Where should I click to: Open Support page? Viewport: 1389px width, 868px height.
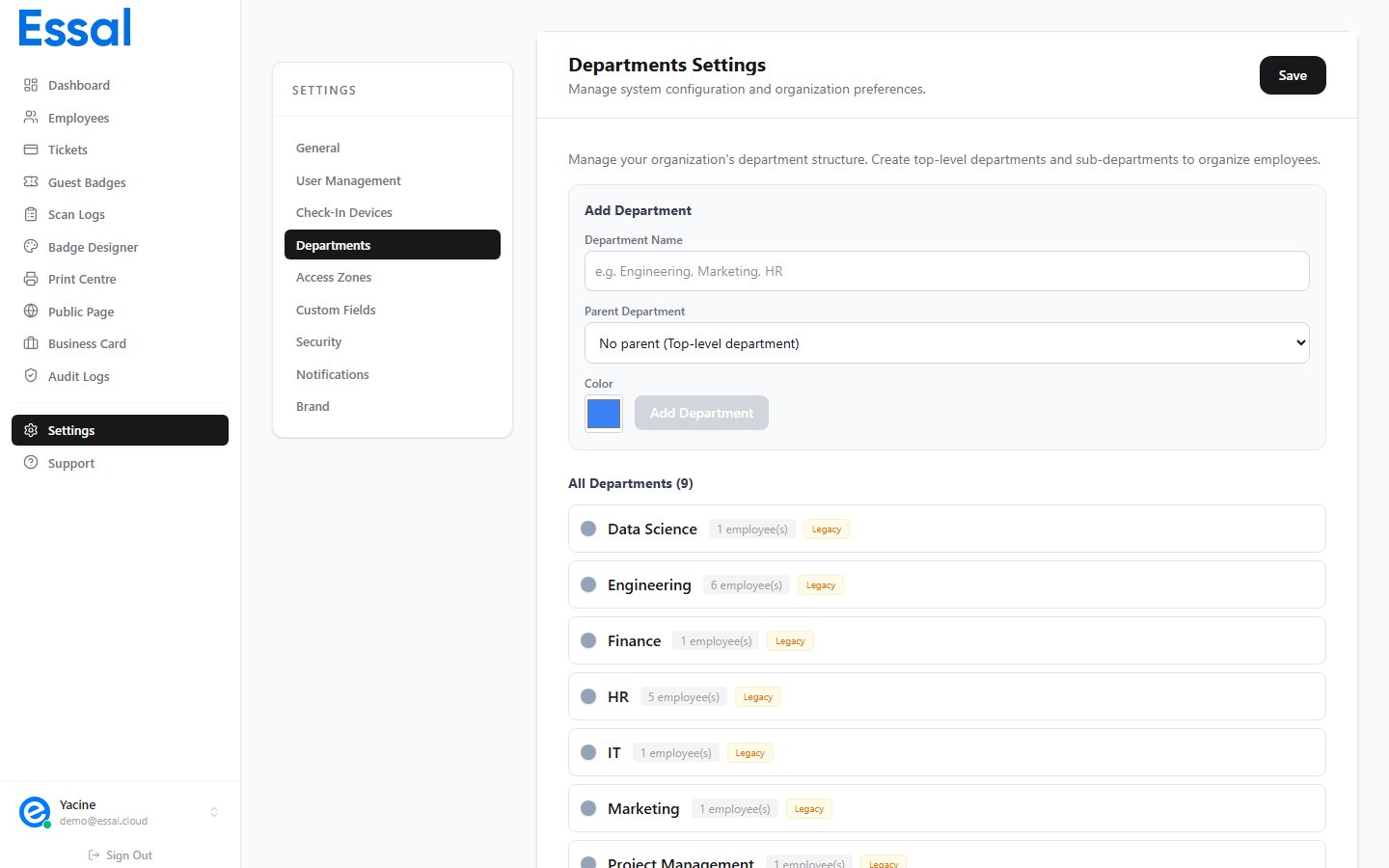[x=120, y=463]
